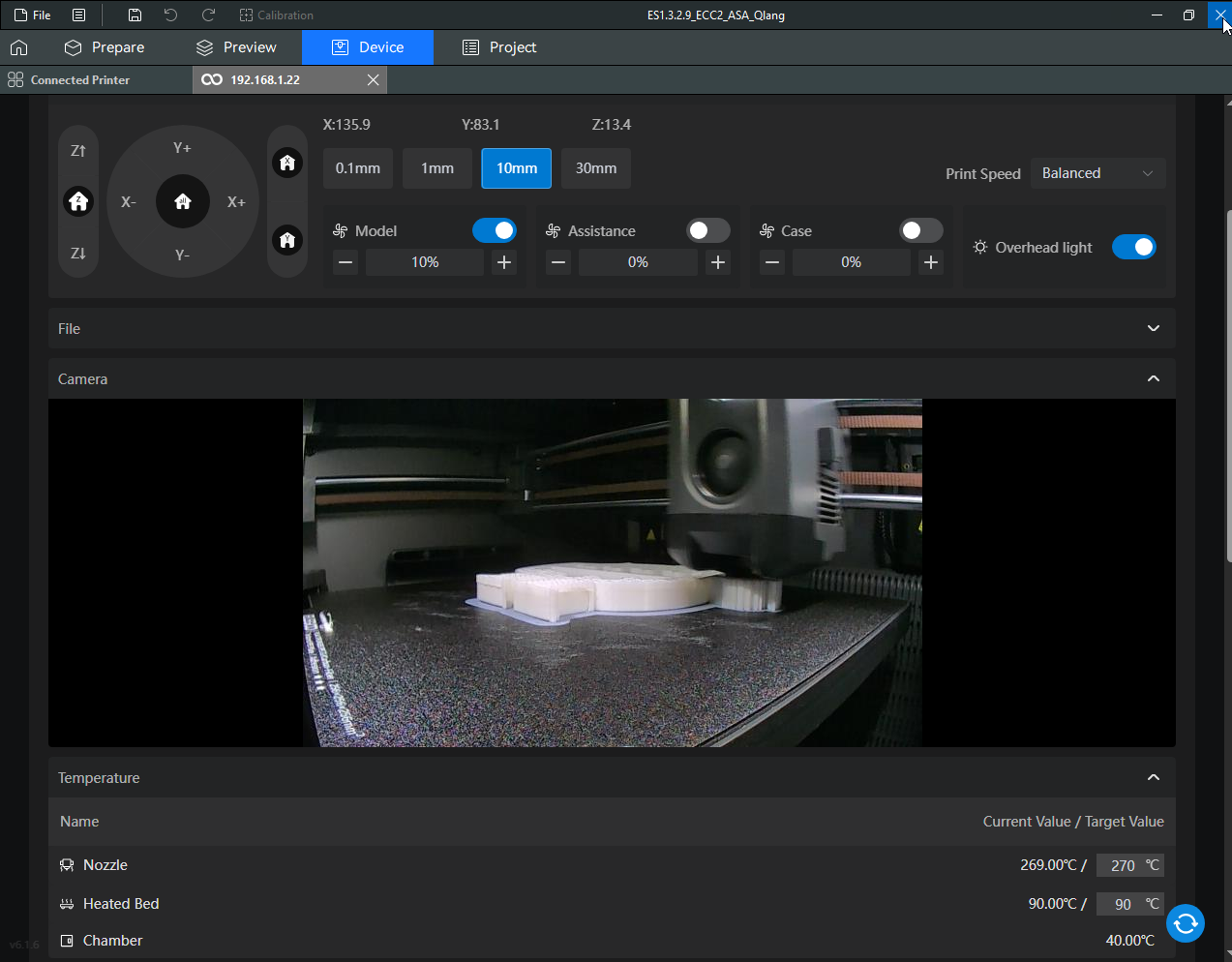Expand the File section
This screenshot has width=1232, height=962.
1153,329
